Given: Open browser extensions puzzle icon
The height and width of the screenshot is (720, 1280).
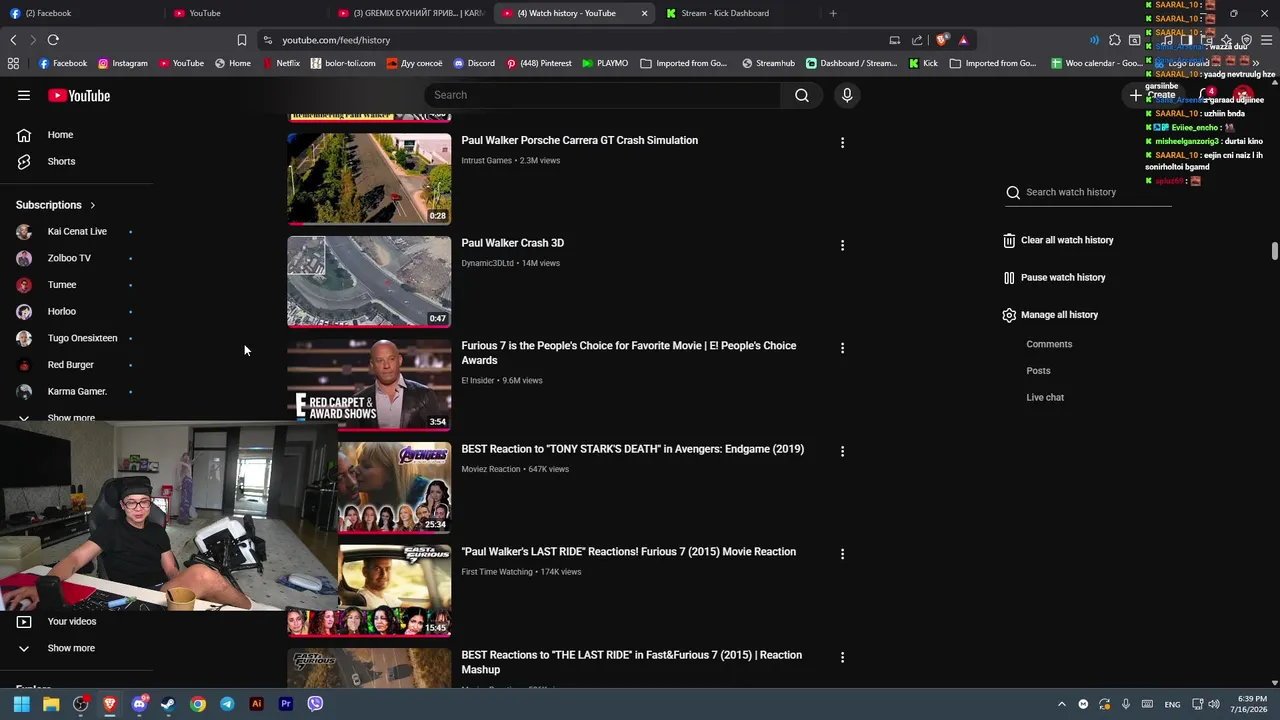Looking at the screenshot, I should 1115,40.
